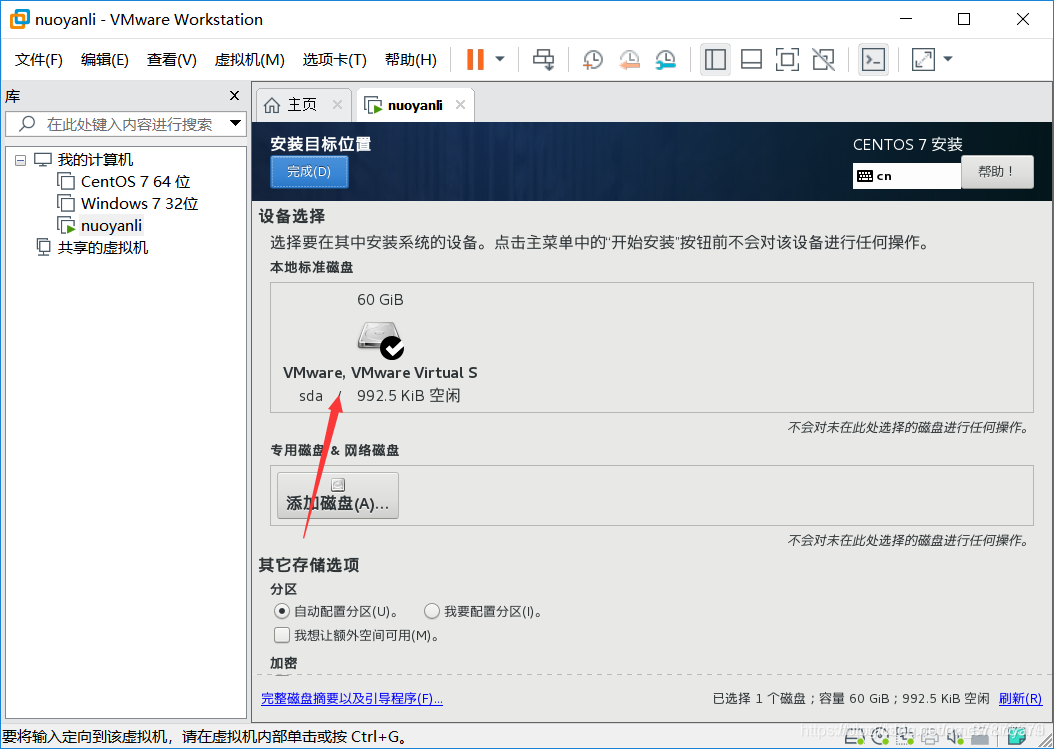The image size is (1054, 749).
Task: Click the 我的计算机 computer icon
Action: click(x=43, y=160)
